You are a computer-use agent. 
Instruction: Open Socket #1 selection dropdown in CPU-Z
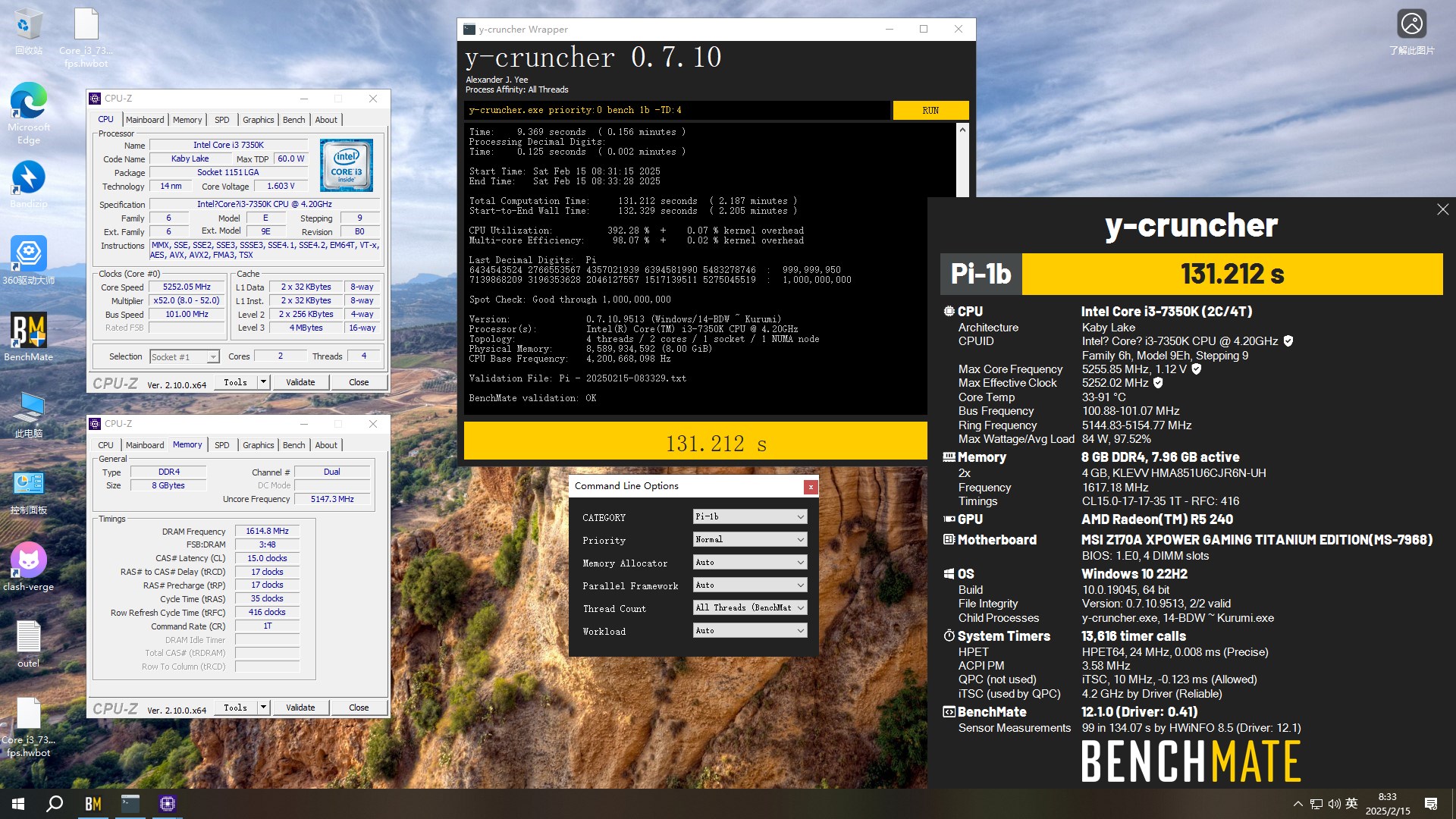[184, 356]
